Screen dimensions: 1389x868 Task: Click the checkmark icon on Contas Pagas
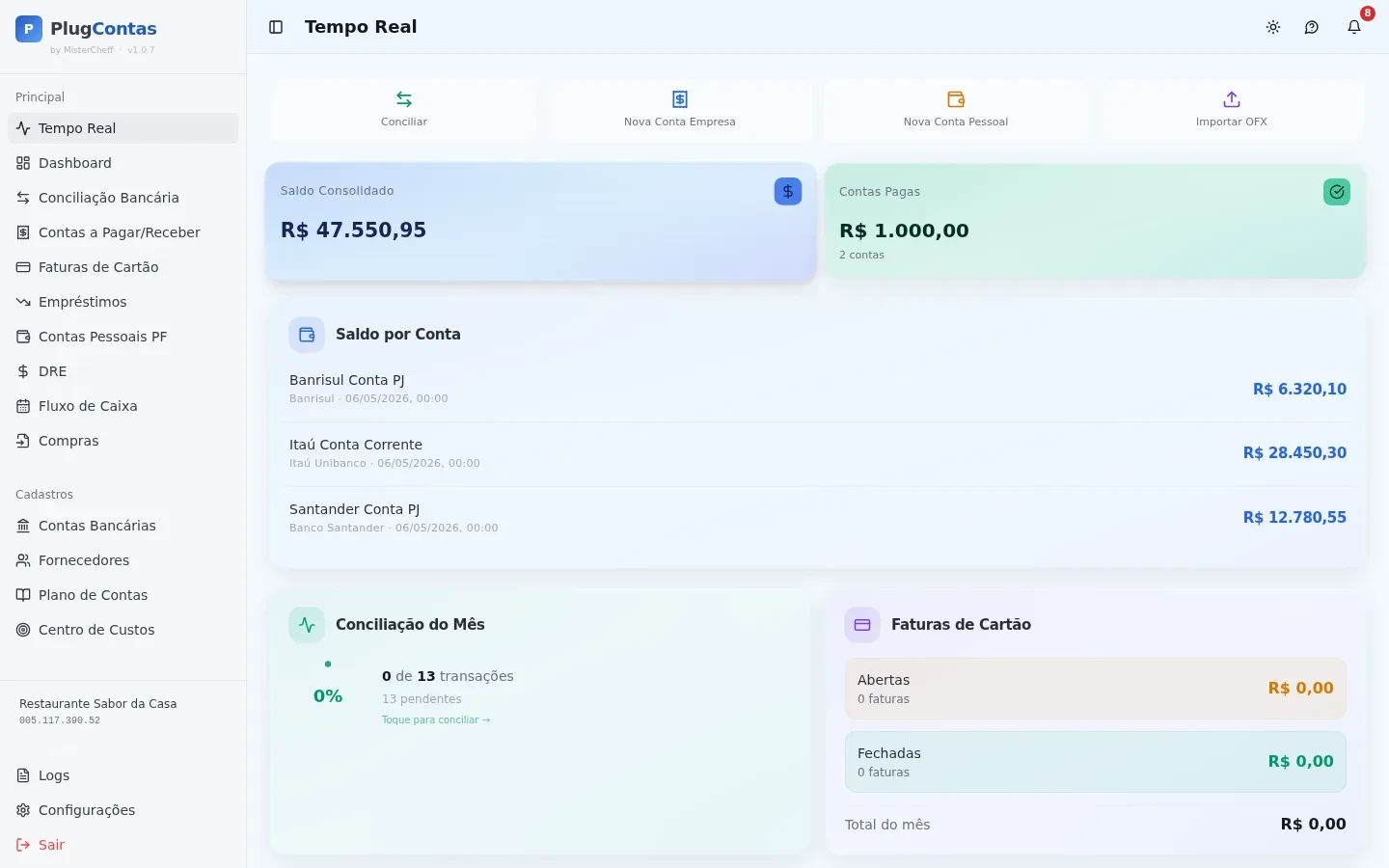[x=1337, y=192]
